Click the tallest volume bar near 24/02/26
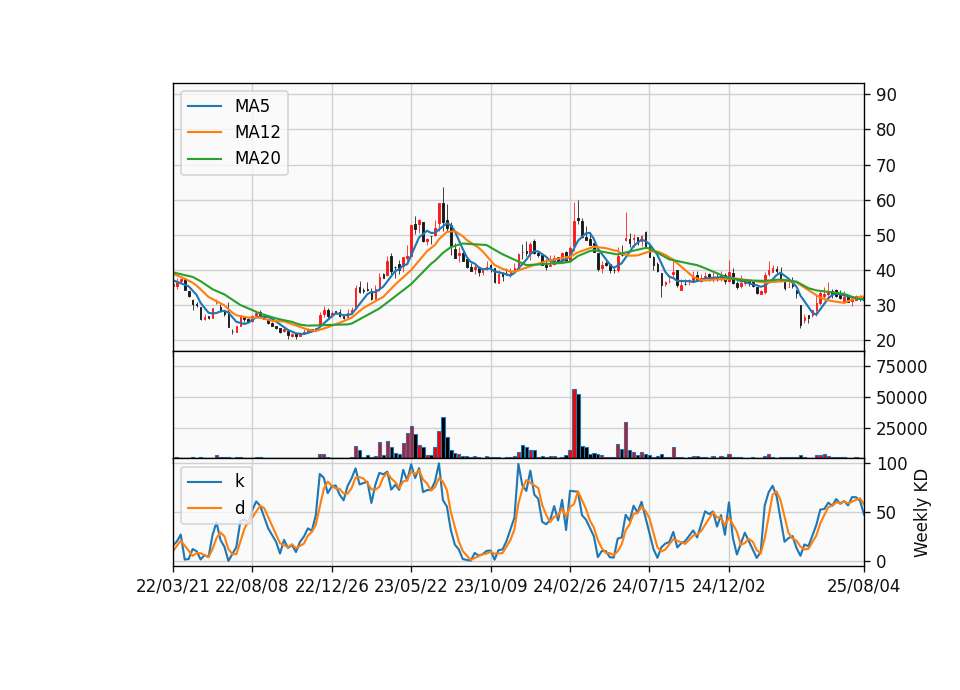Image resolution: width=960 pixels, height=690 pixels. [x=574, y=423]
